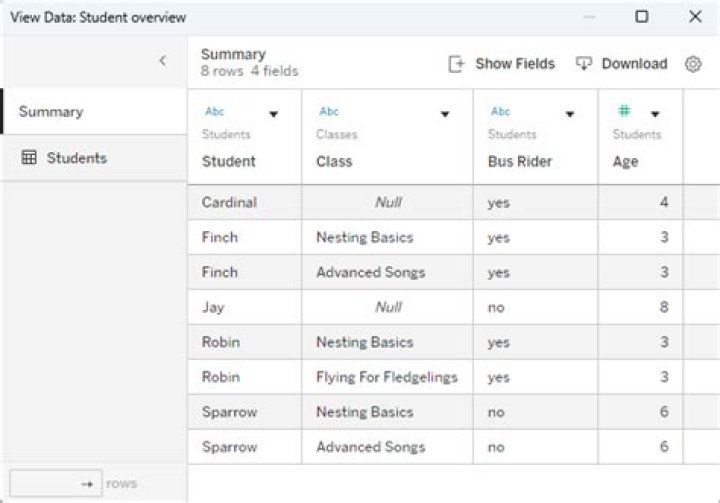Open the Class column dropdown arrow
This screenshot has width=720, height=503.
[445, 114]
